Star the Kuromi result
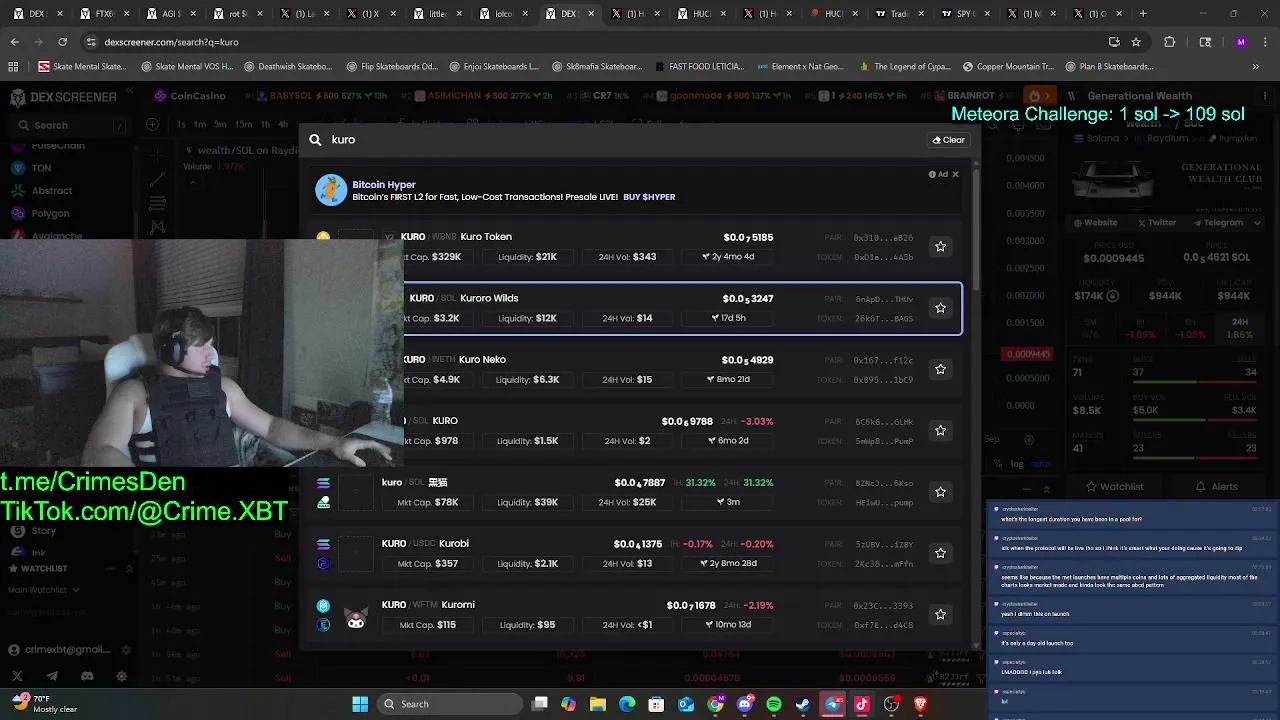The height and width of the screenshot is (720, 1280). coord(940,614)
